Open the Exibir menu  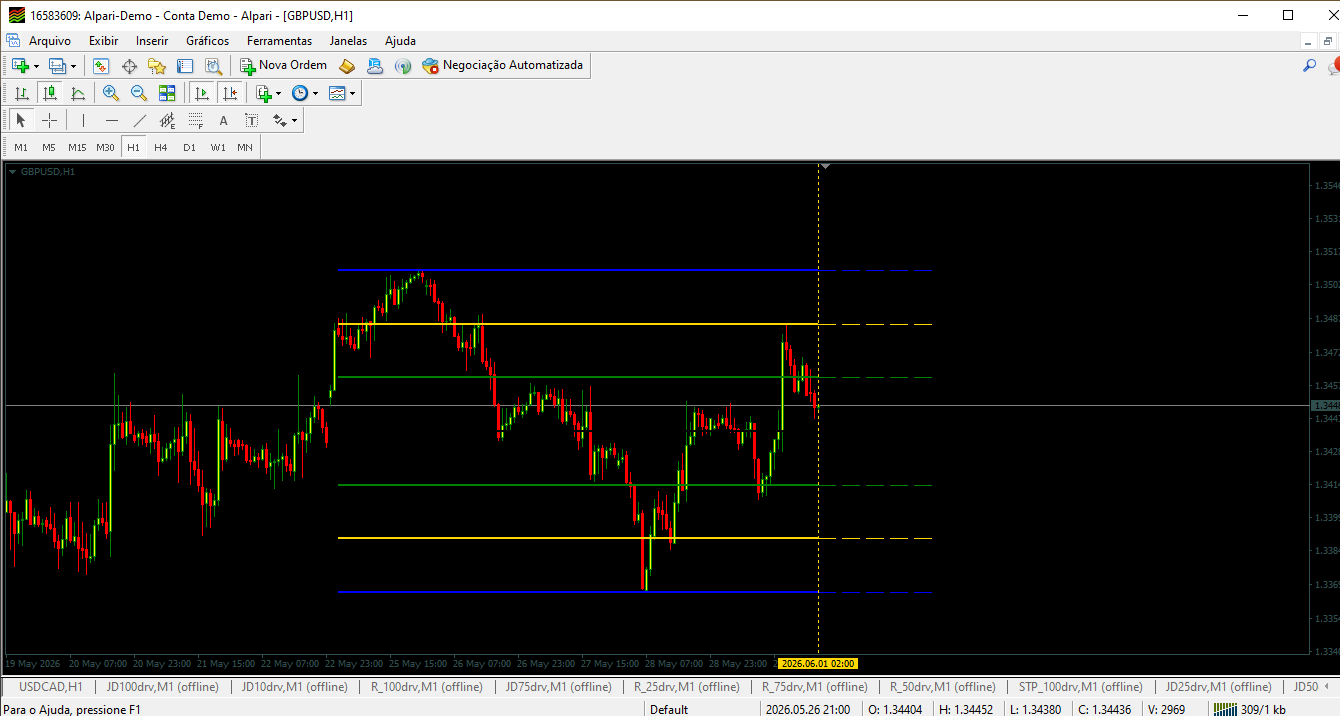click(103, 41)
